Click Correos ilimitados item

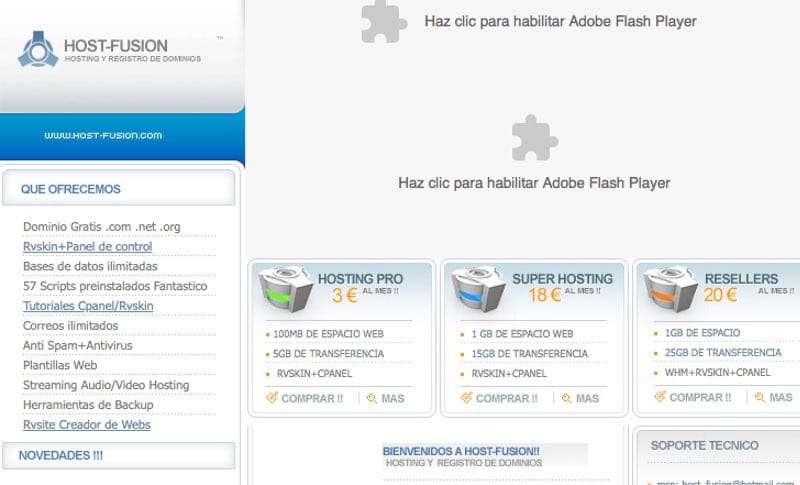(70, 326)
